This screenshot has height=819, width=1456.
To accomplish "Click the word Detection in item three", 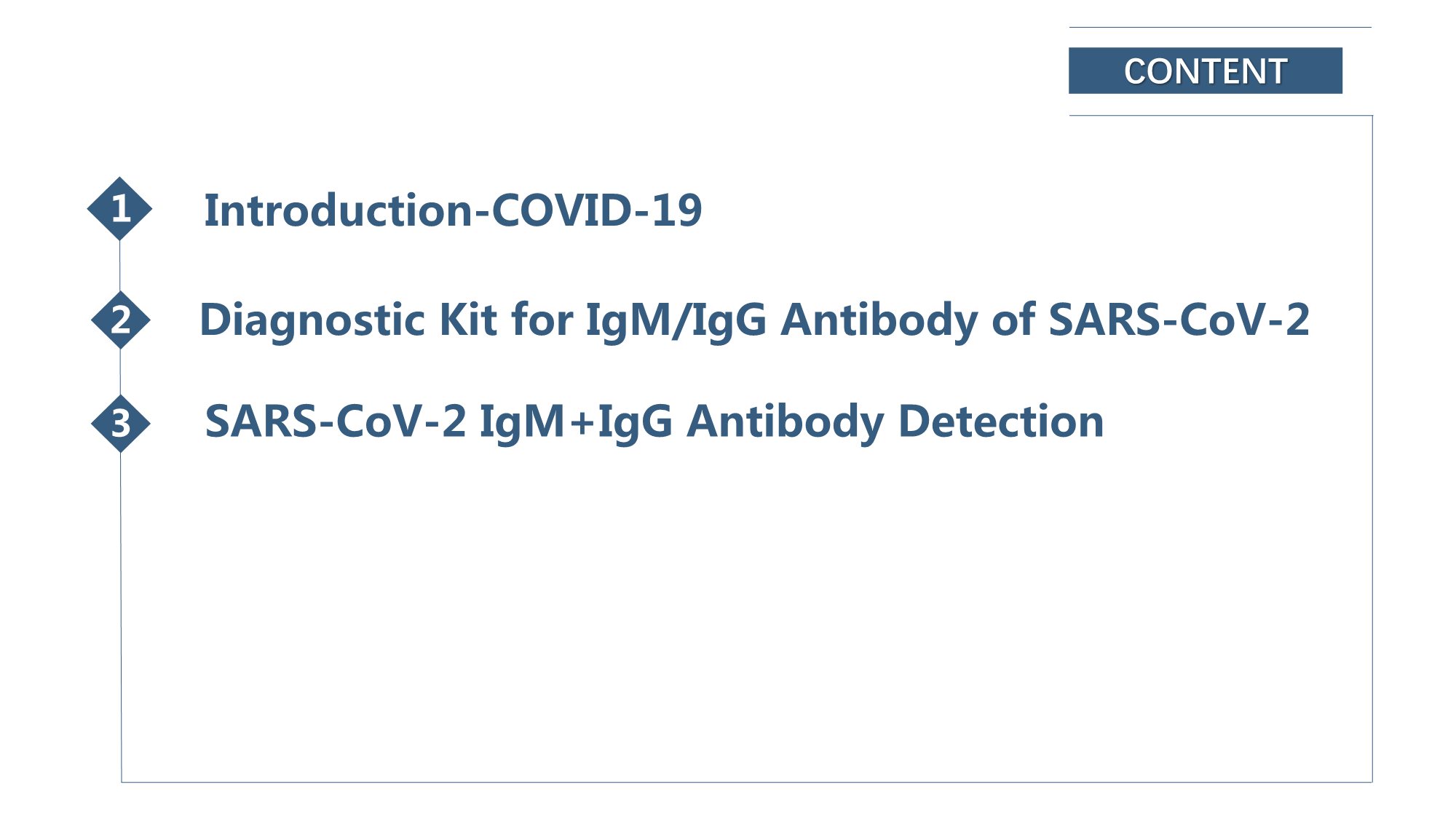I will (x=1001, y=422).
